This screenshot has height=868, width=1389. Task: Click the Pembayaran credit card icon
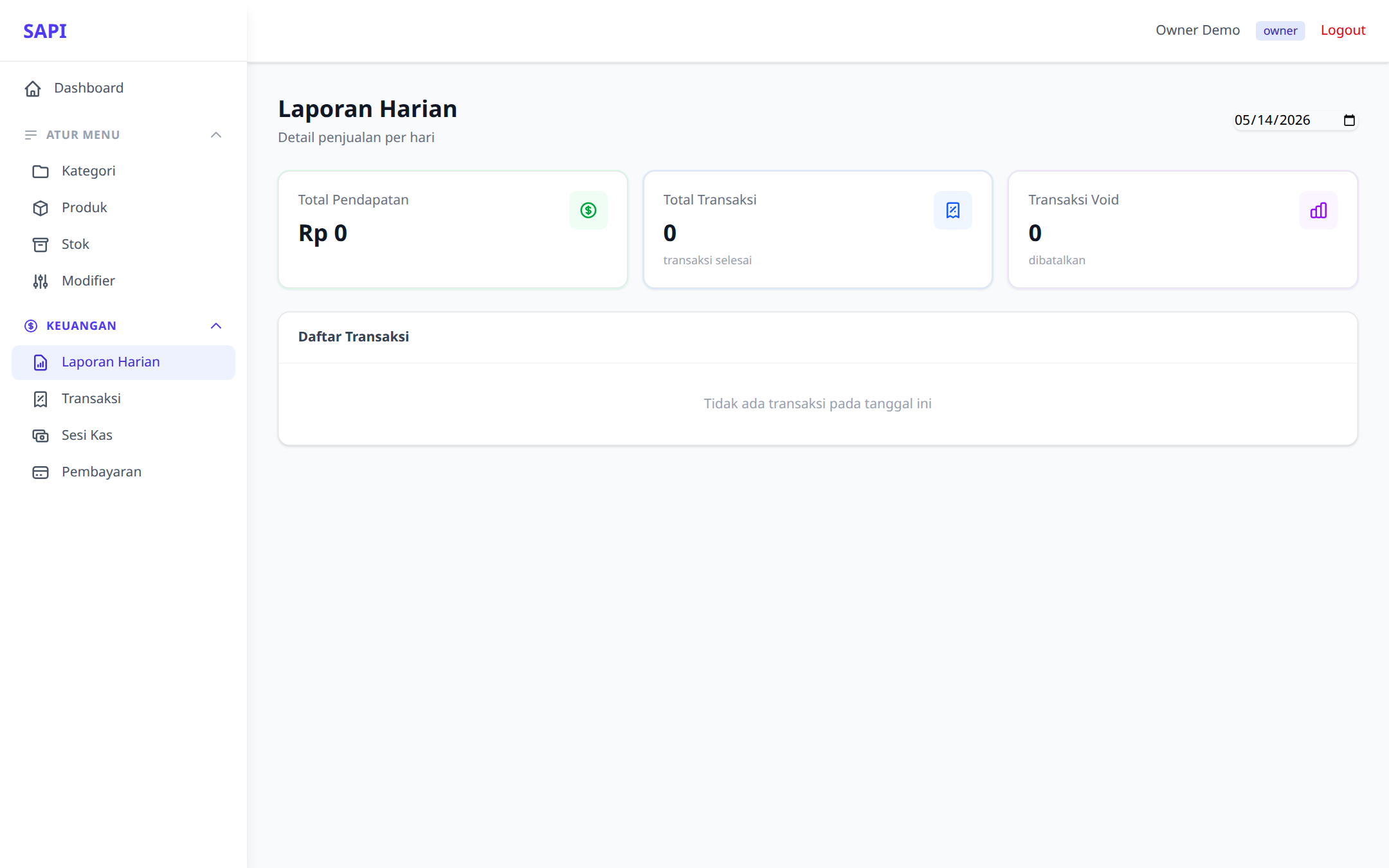(41, 473)
